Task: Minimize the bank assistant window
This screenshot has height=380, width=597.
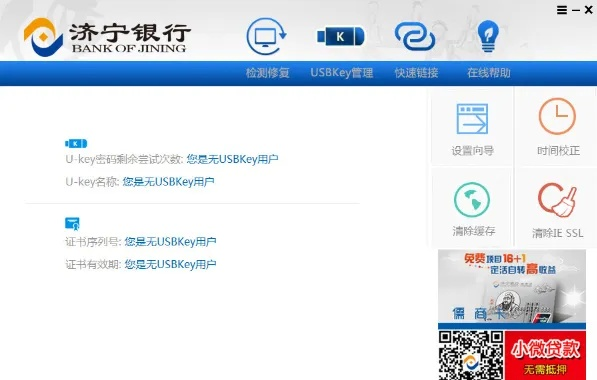Action: [576, 10]
